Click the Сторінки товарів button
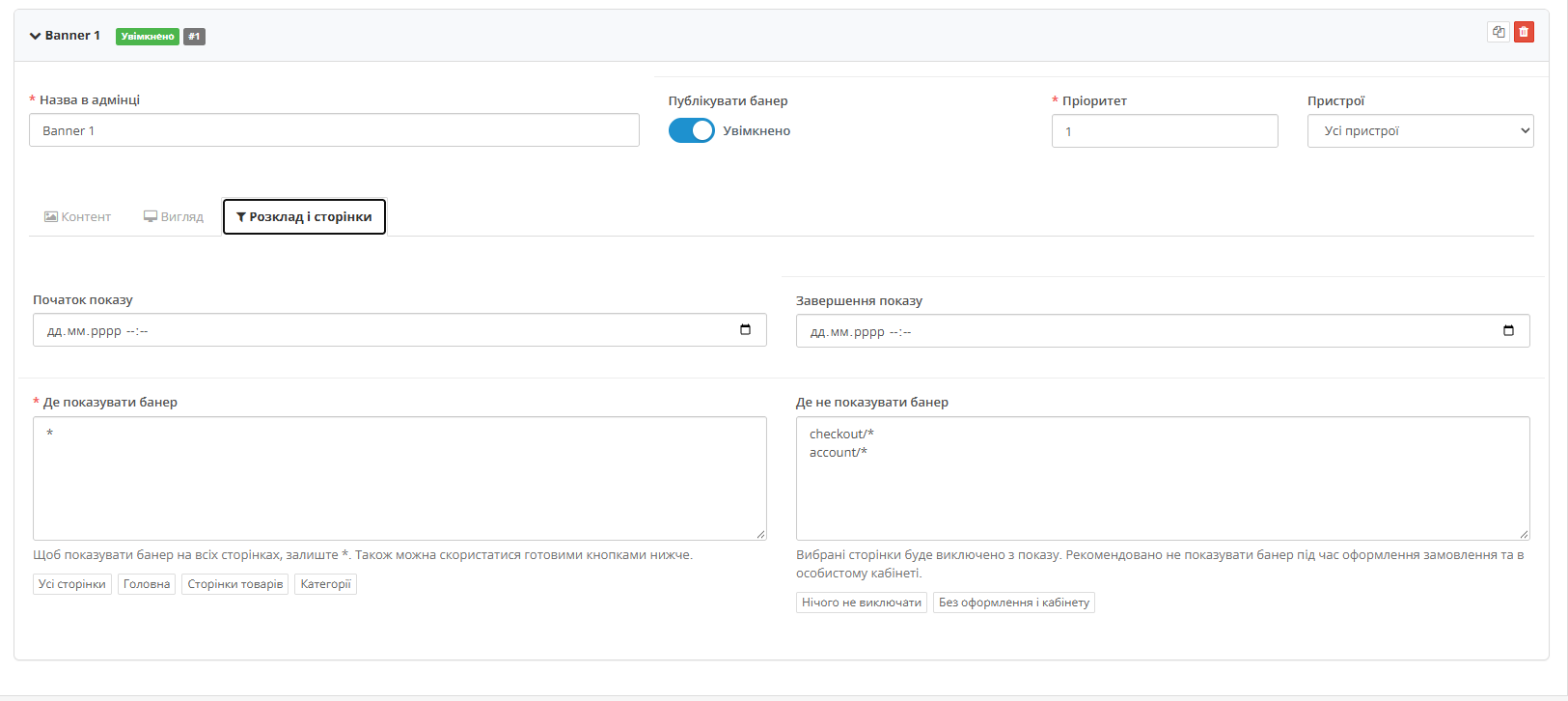1568x701 pixels. click(x=235, y=584)
